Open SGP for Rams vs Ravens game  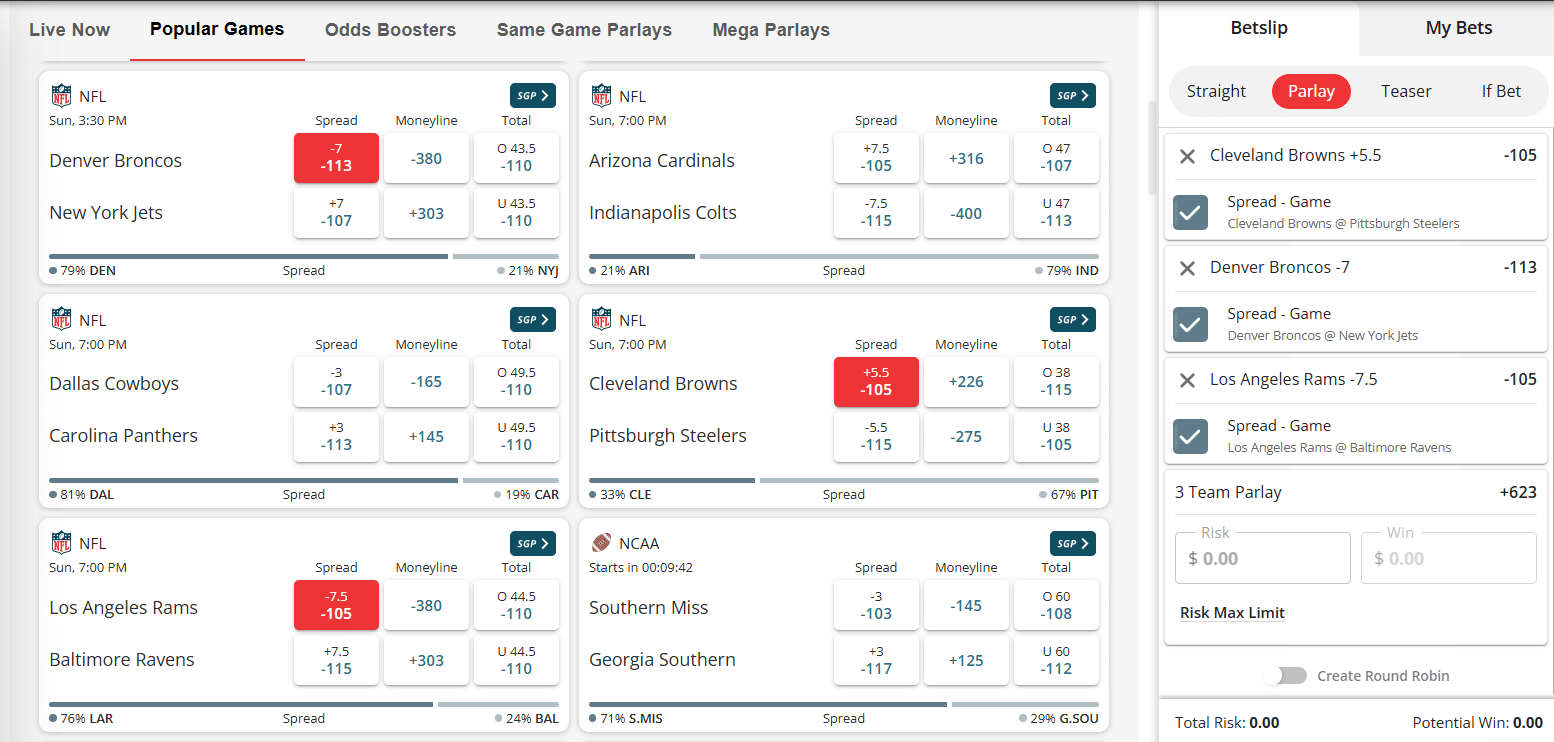coord(532,543)
